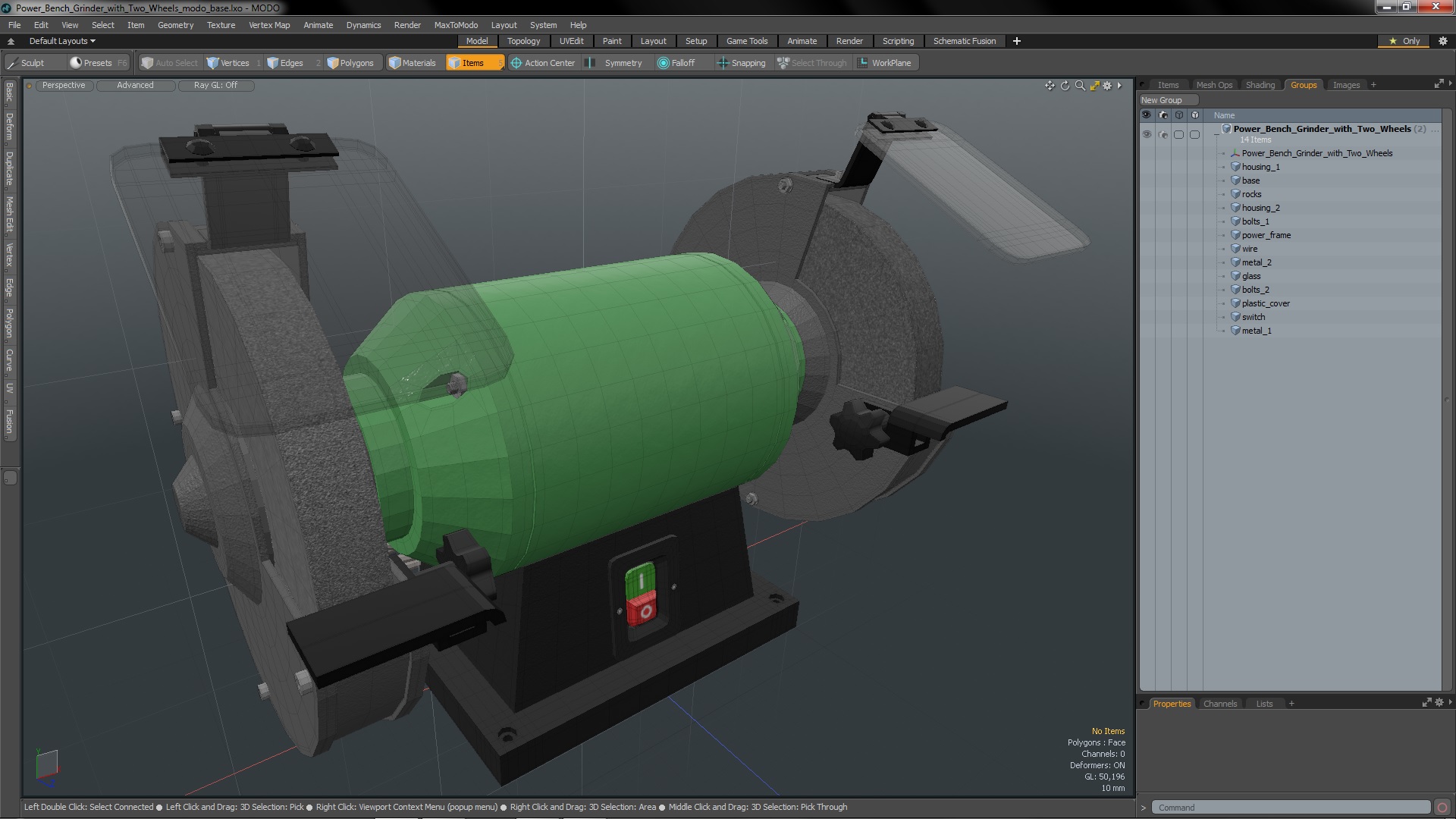The width and height of the screenshot is (1456, 819).
Task: Click the Command input field
Action: pyautogui.click(x=1289, y=808)
